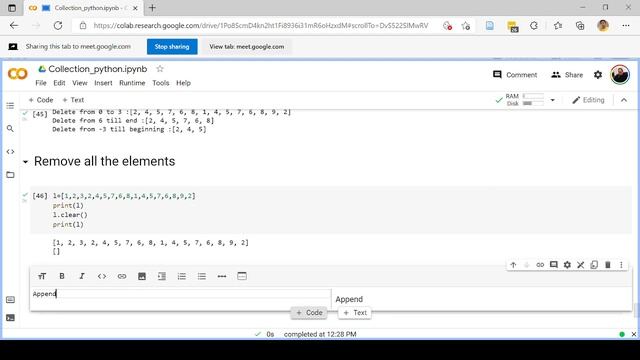The height and width of the screenshot is (360, 640).
Task: Add bulleted list in text cell toolbar
Action: click(x=202, y=276)
